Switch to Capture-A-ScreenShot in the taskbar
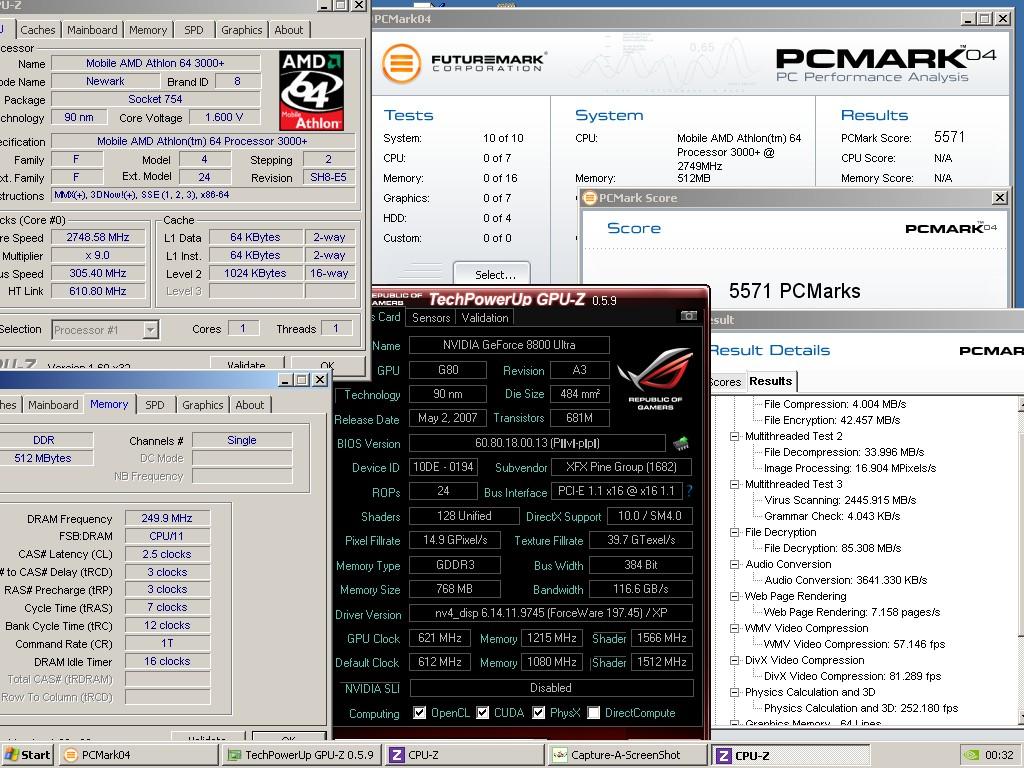1024x768 pixels. point(627,755)
